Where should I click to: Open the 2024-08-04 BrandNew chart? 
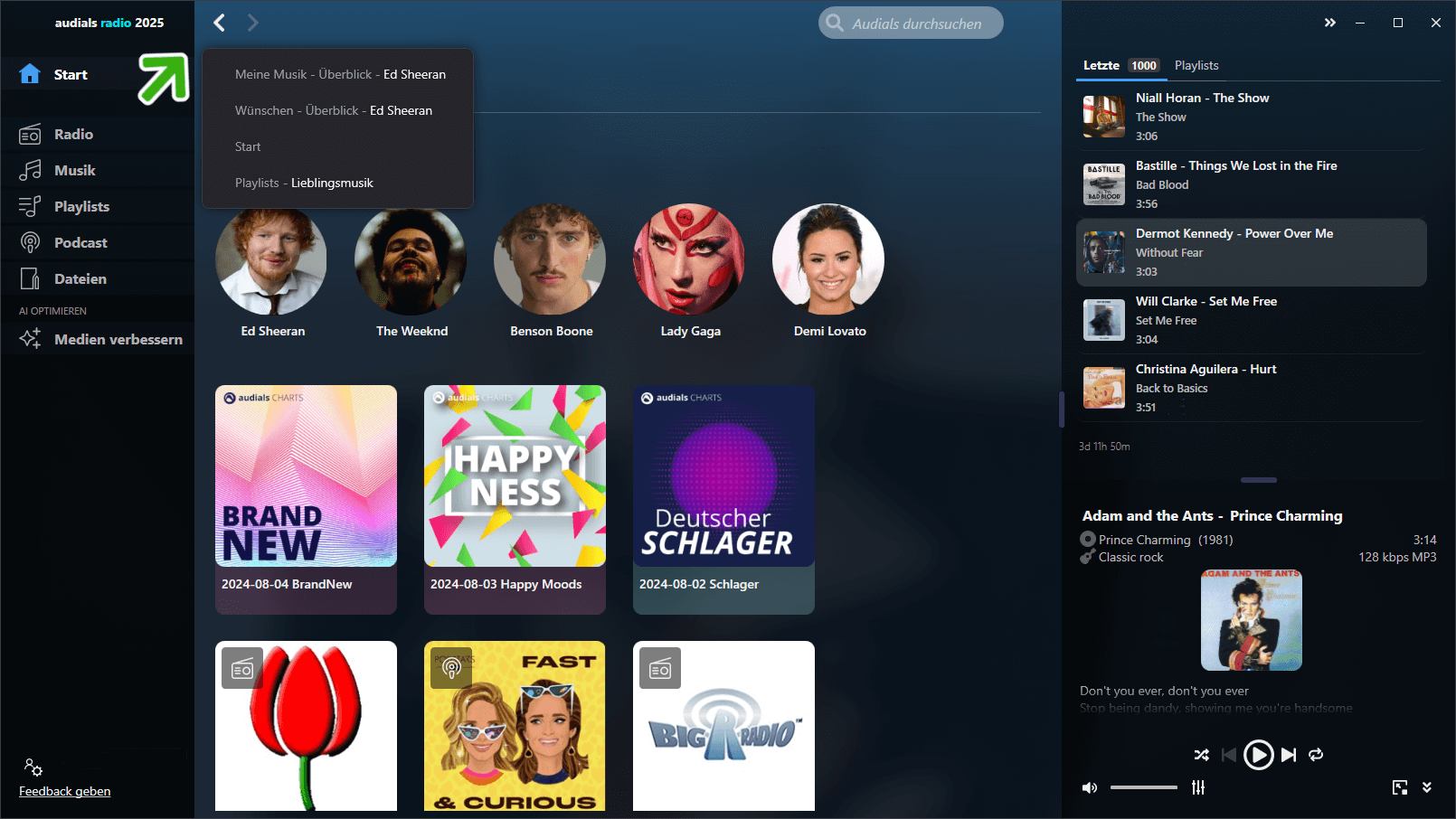click(306, 499)
